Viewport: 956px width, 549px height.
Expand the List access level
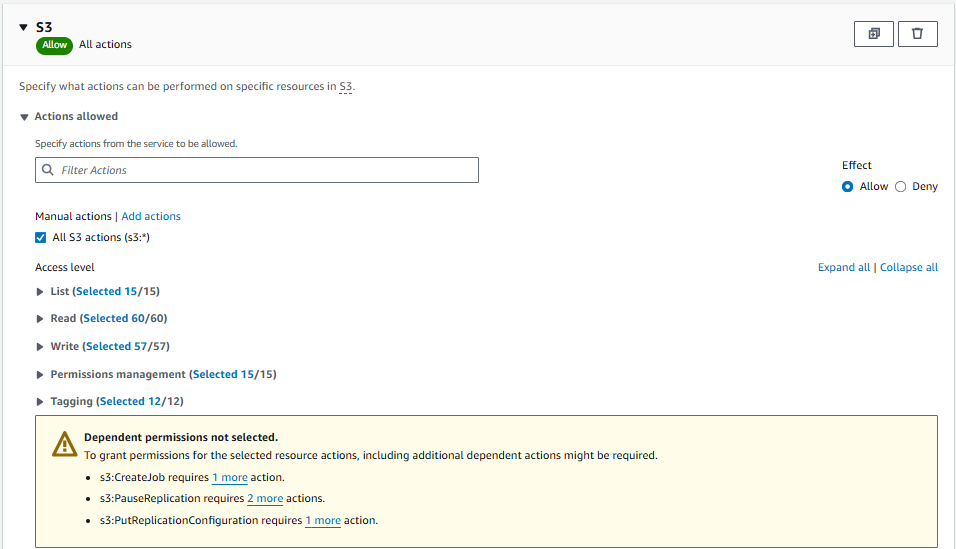40,292
